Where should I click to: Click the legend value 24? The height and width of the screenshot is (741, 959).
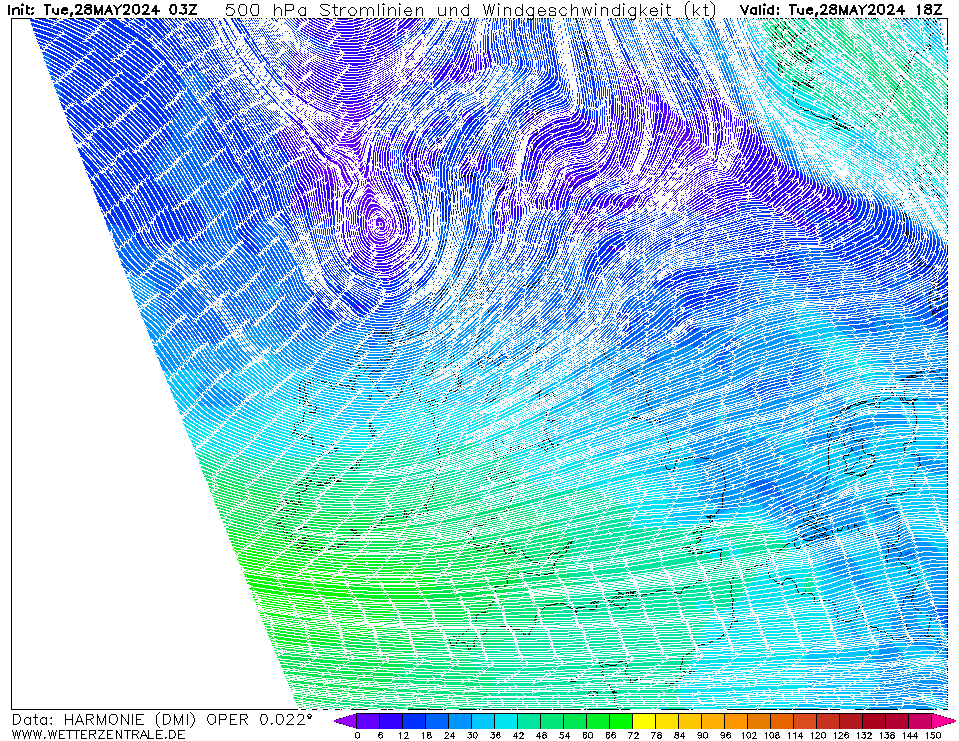(x=449, y=735)
